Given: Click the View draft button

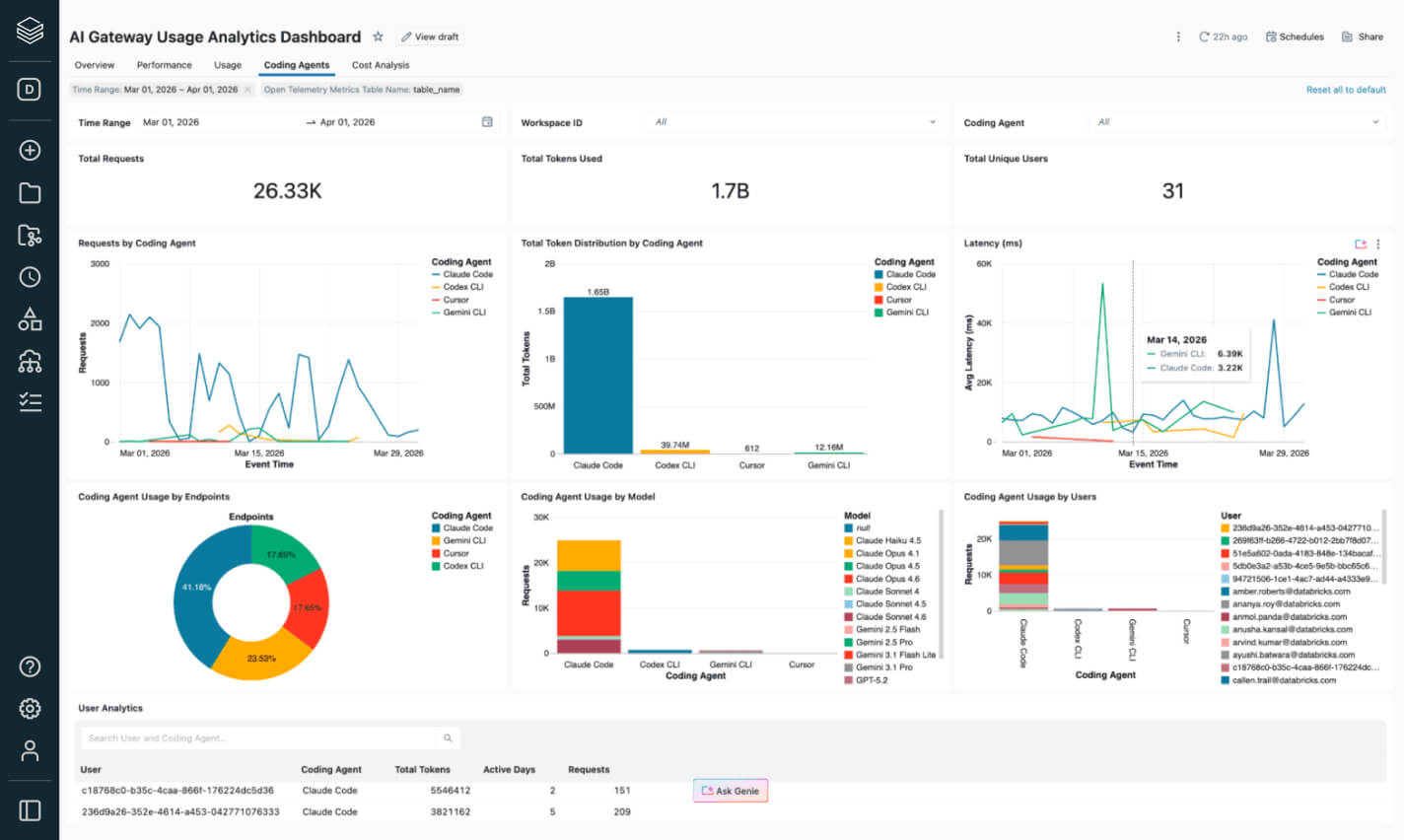Looking at the screenshot, I should 430,36.
